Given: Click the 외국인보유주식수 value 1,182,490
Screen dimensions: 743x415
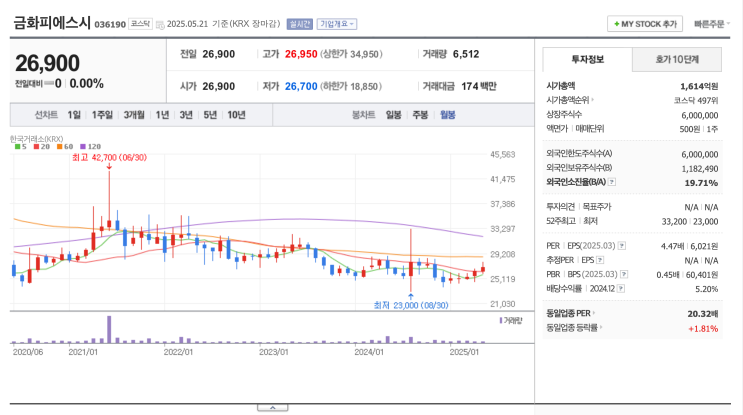Looking at the screenshot, I should (700, 168).
